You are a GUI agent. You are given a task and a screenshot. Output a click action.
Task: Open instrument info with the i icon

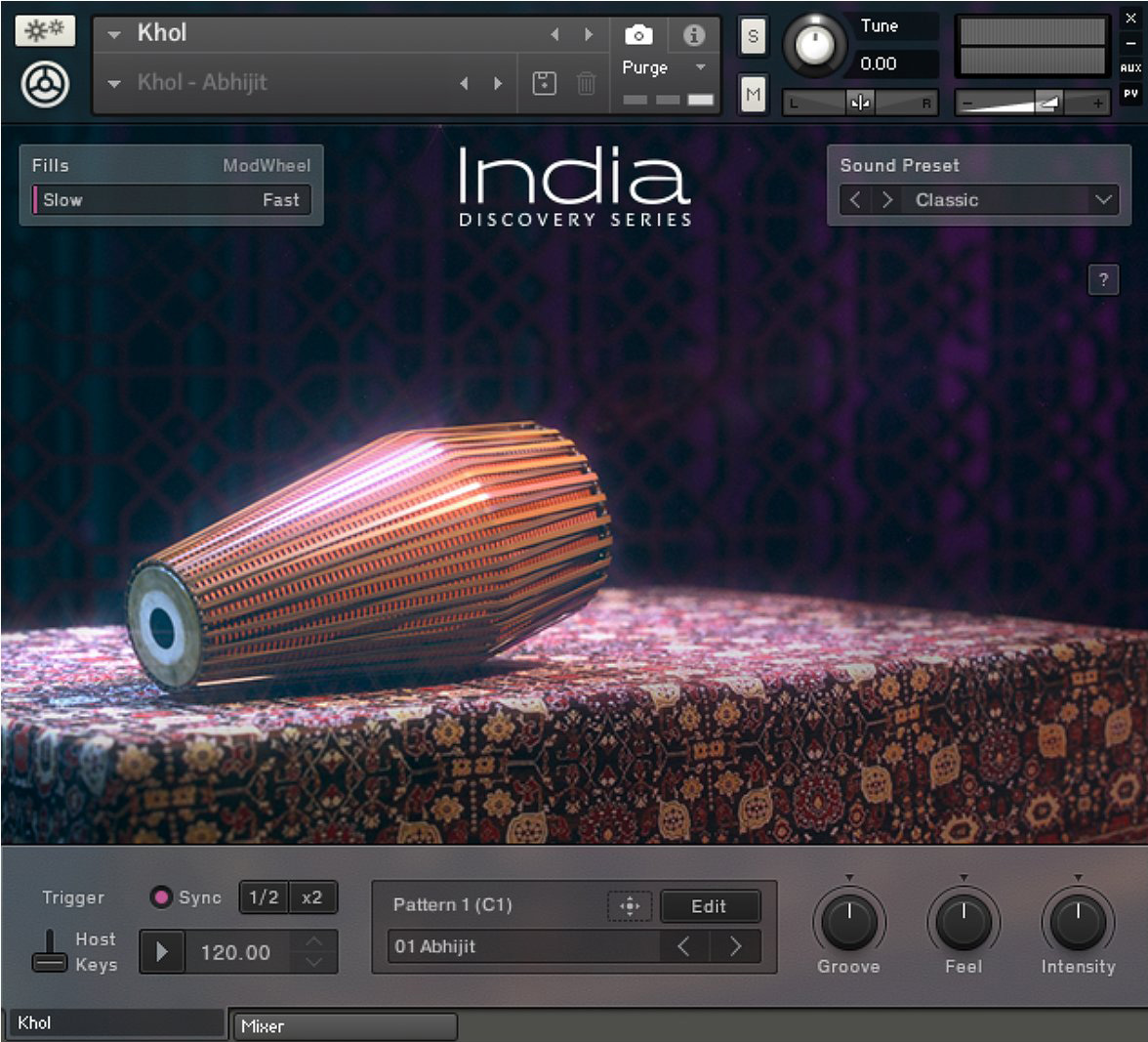coord(693,34)
